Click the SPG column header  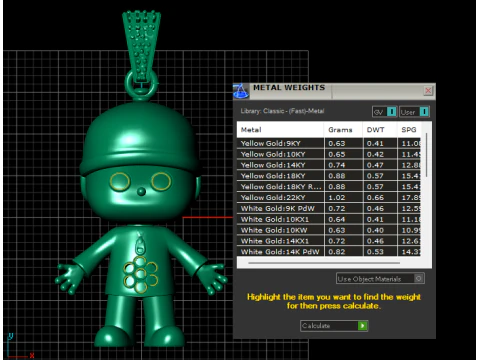point(409,130)
